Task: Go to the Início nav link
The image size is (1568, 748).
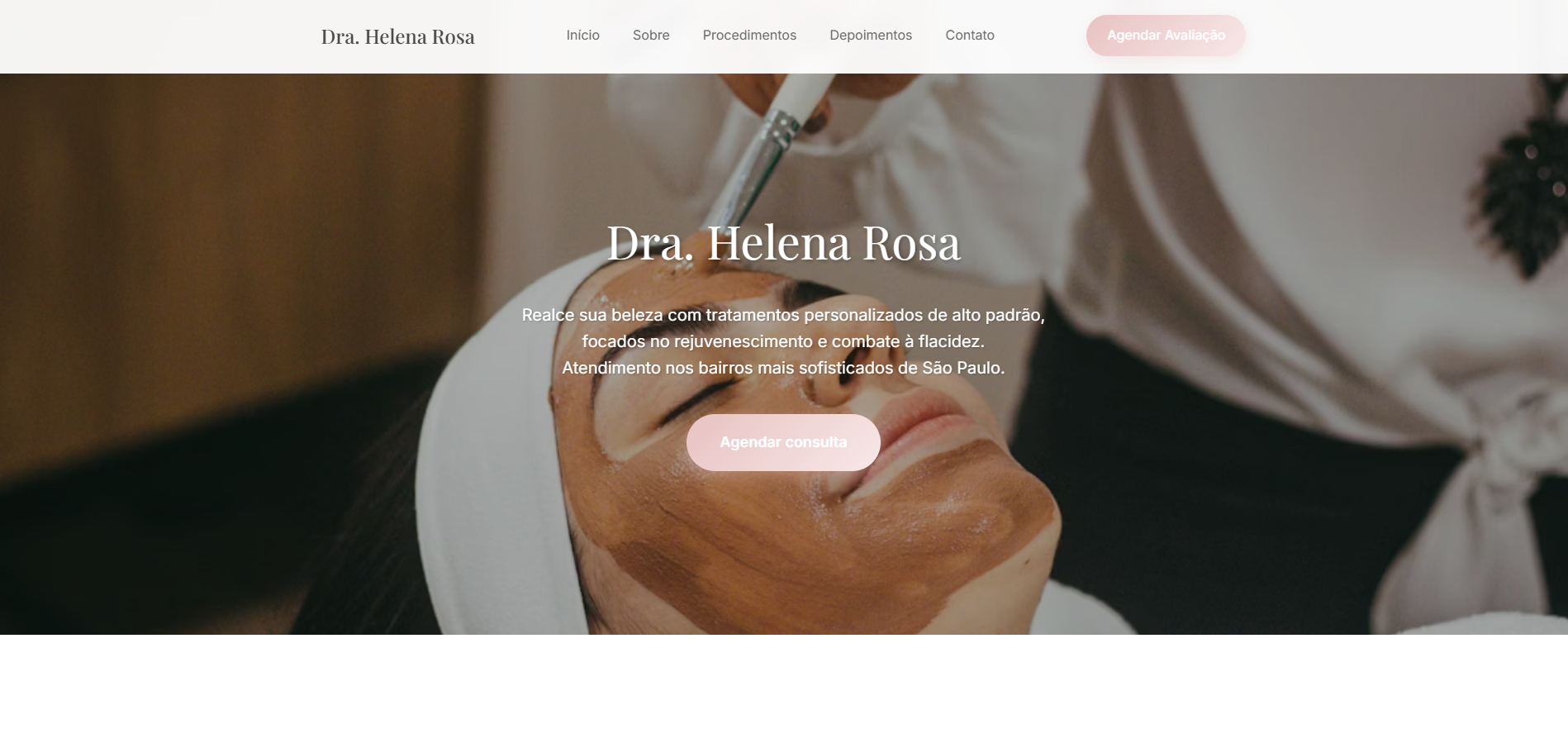Action: (x=582, y=36)
